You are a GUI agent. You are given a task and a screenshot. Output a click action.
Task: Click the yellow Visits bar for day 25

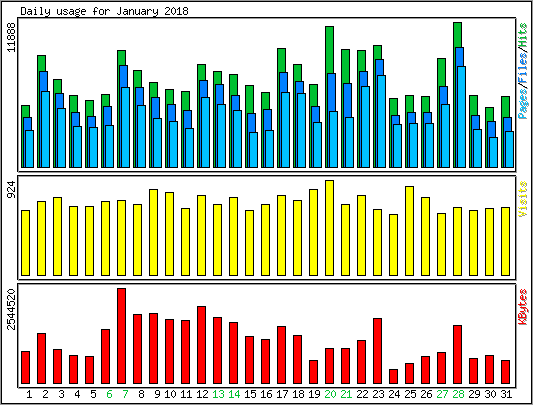click(409, 231)
